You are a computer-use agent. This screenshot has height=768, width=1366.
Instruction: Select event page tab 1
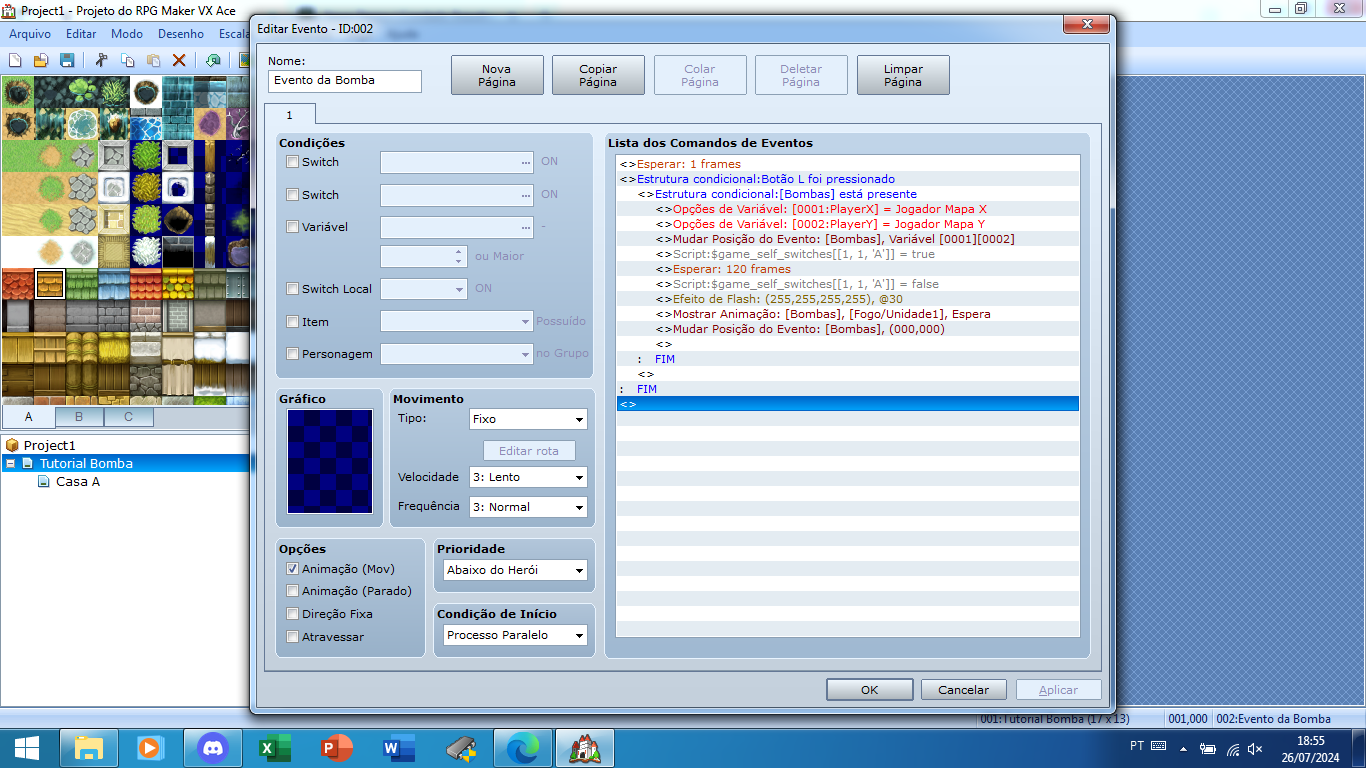[290, 115]
